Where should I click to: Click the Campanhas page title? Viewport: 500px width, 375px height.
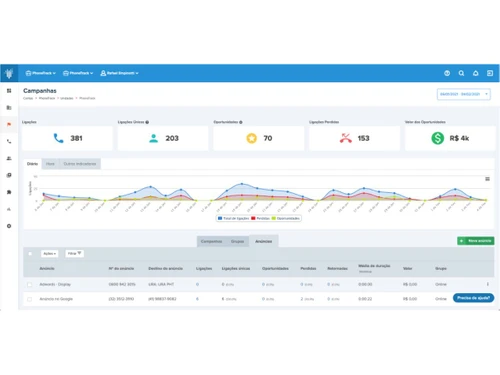(40, 91)
